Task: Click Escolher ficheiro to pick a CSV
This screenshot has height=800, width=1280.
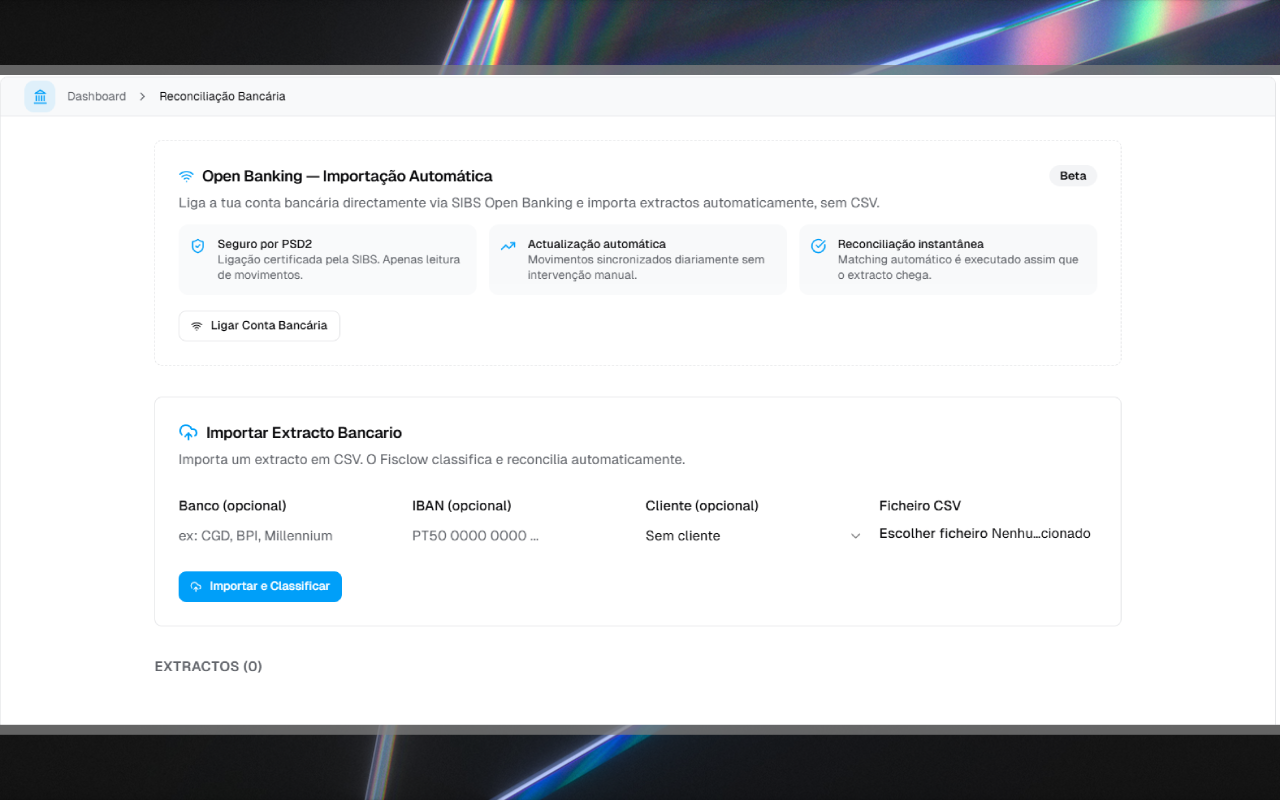Action: (x=933, y=534)
